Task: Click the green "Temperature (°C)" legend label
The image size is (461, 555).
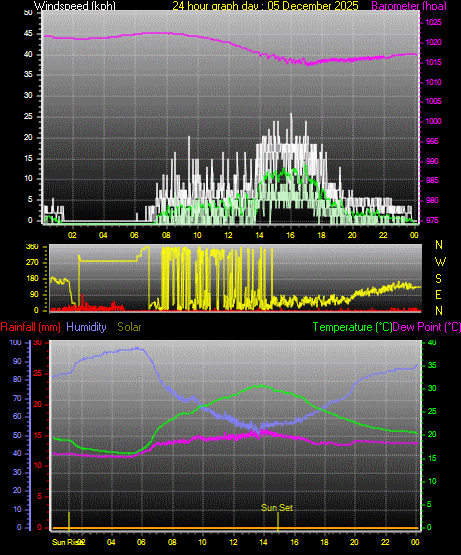Action: click(352, 327)
